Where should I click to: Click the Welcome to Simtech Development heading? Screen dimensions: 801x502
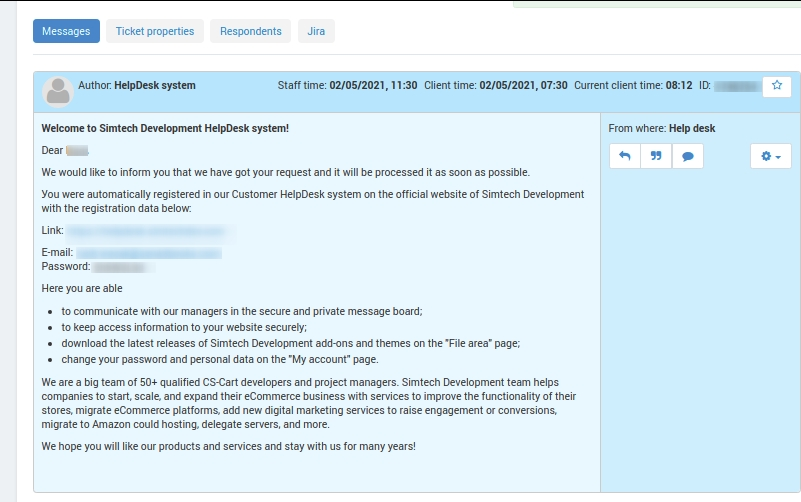165,128
